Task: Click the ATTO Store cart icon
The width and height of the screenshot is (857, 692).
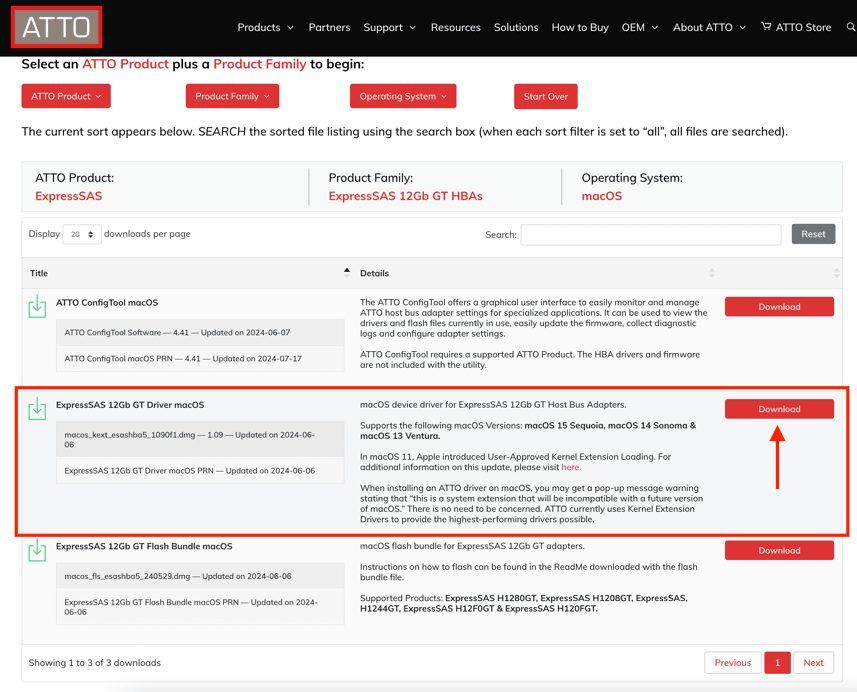Action: [x=766, y=27]
